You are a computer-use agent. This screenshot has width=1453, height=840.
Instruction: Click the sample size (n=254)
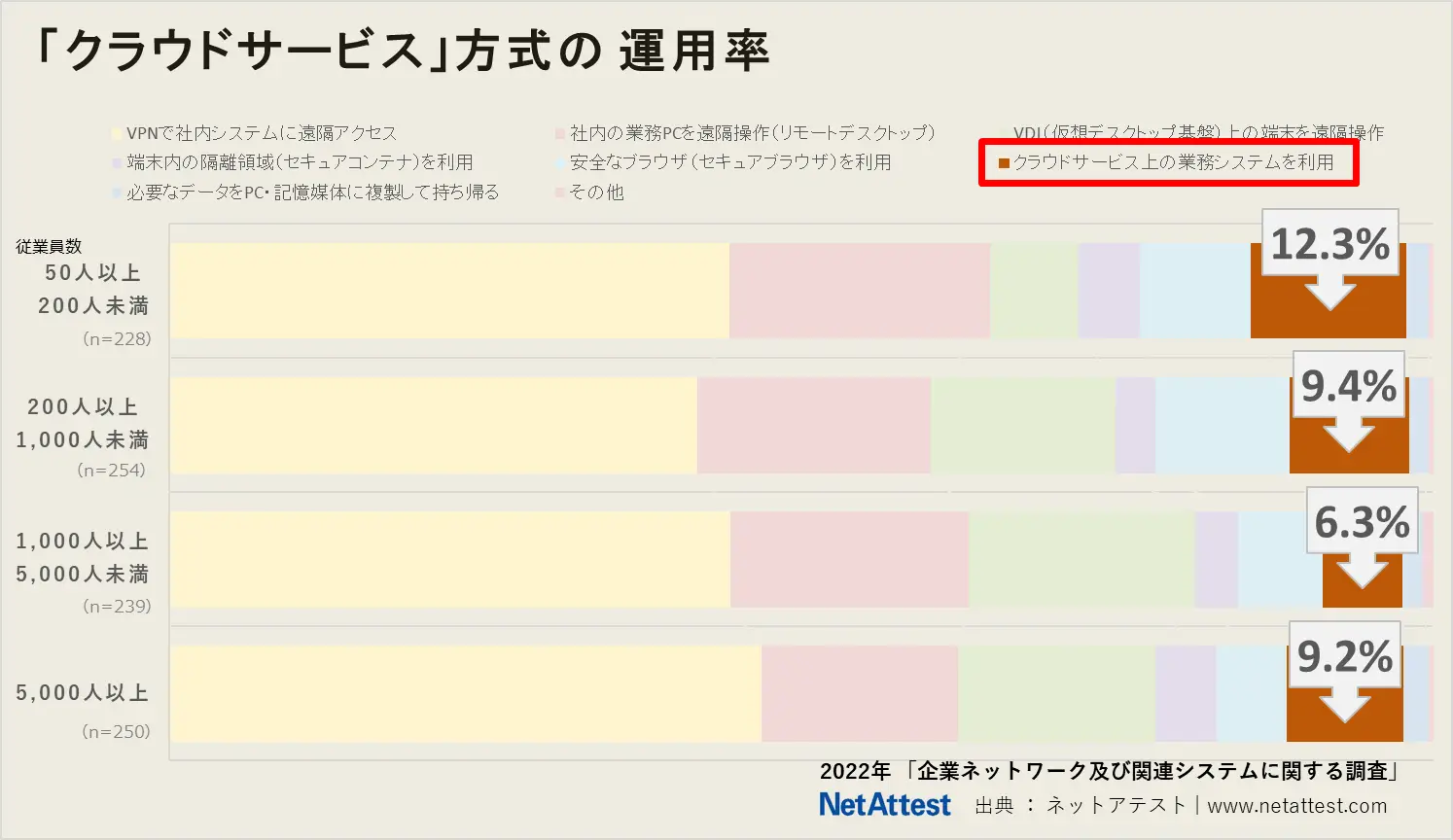point(111,471)
